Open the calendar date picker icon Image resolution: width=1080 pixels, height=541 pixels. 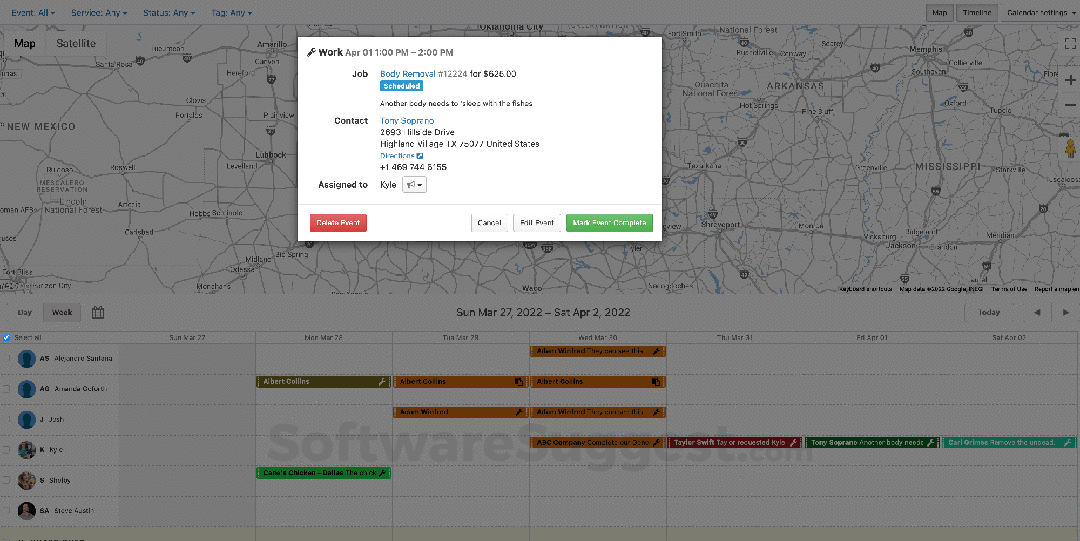tap(98, 313)
